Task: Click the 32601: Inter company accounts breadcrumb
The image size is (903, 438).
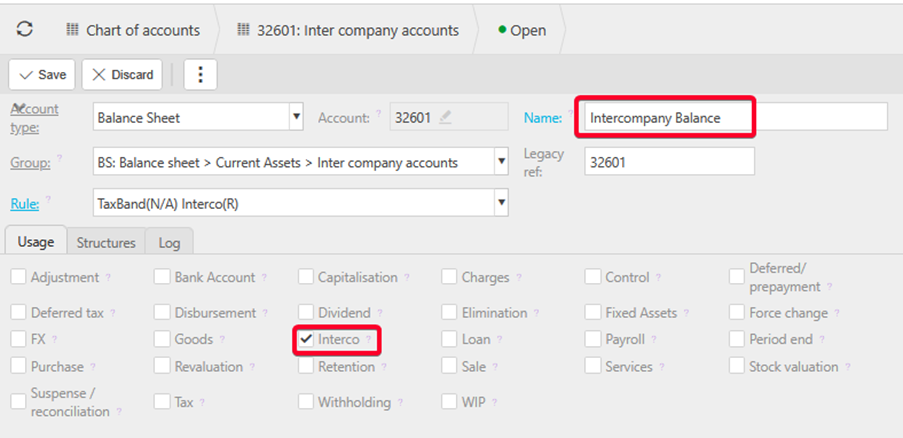Action: click(358, 30)
